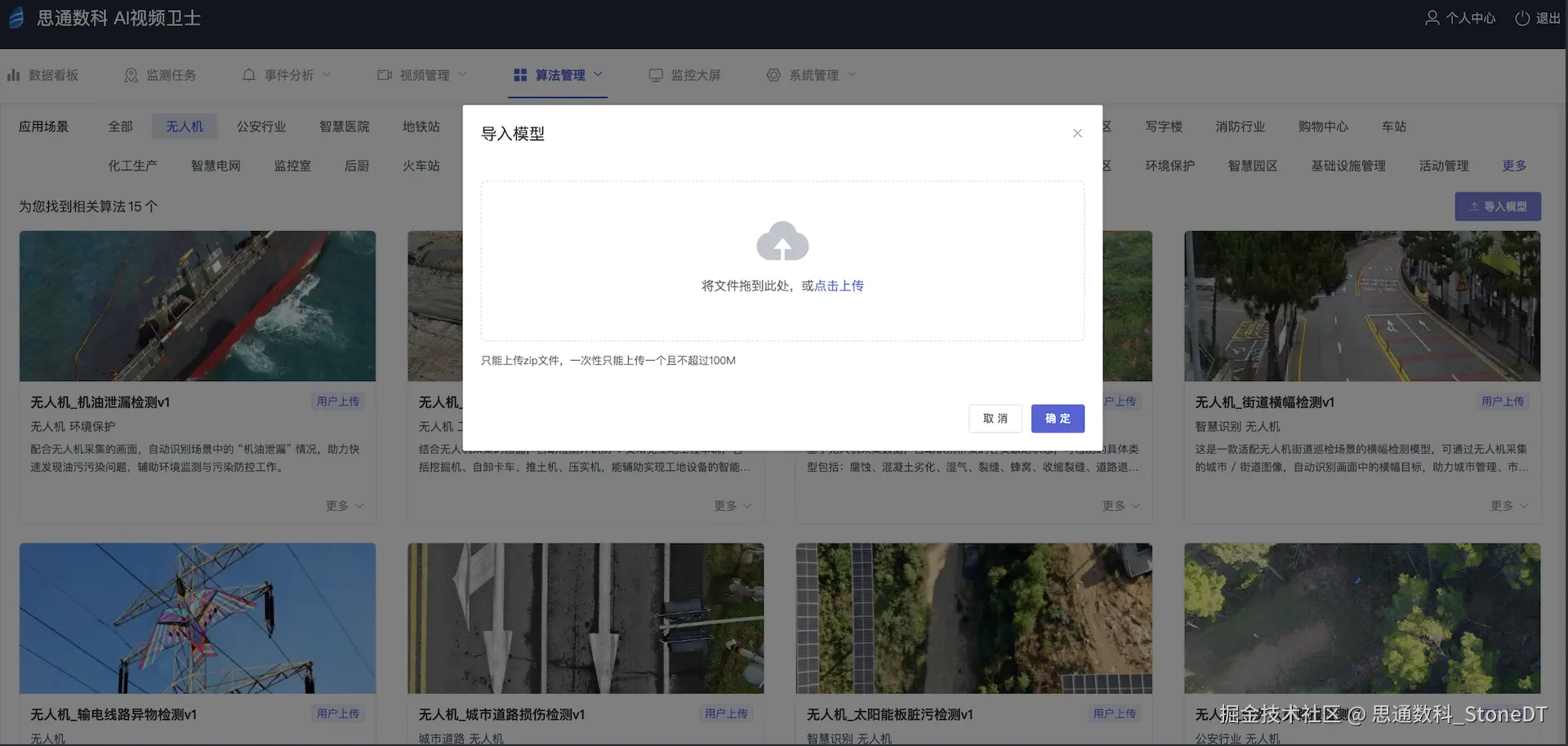Click the 取消 button
Viewport: 1568px width, 746px height.
click(x=996, y=419)
